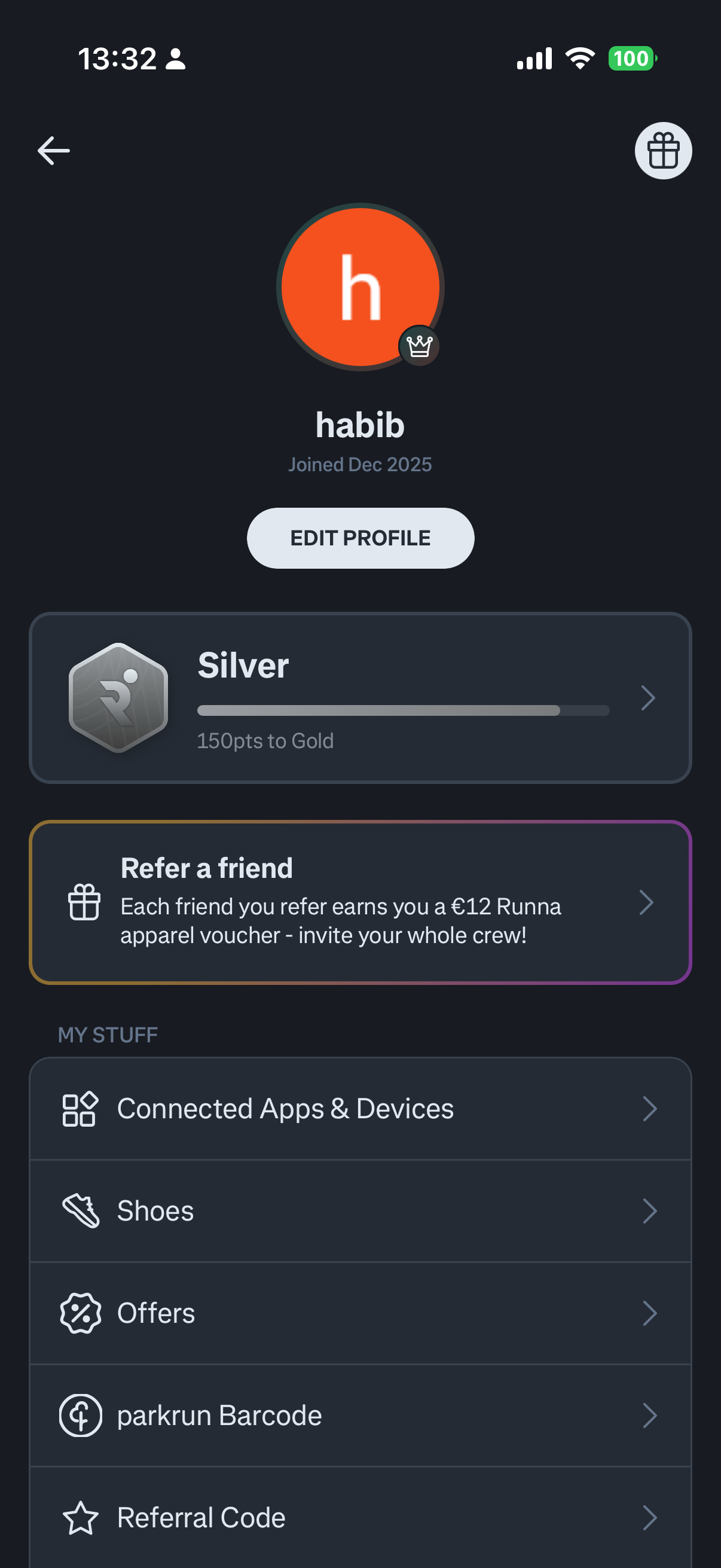Tap the back arrow icon
The image size is (721, 1568).
pyautogui.click(x=54, y=151)
